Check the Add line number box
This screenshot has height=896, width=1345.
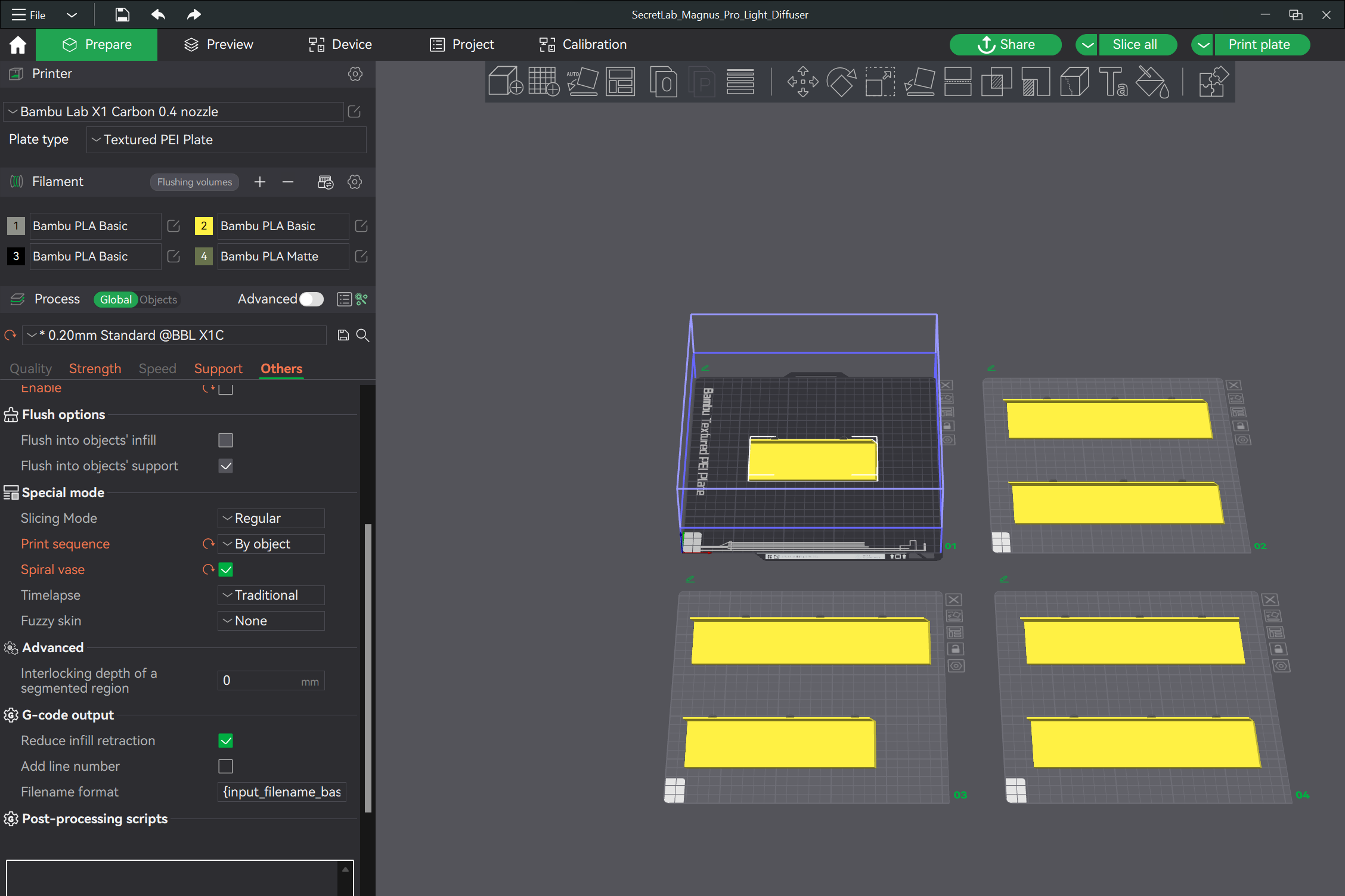[225, 766]
